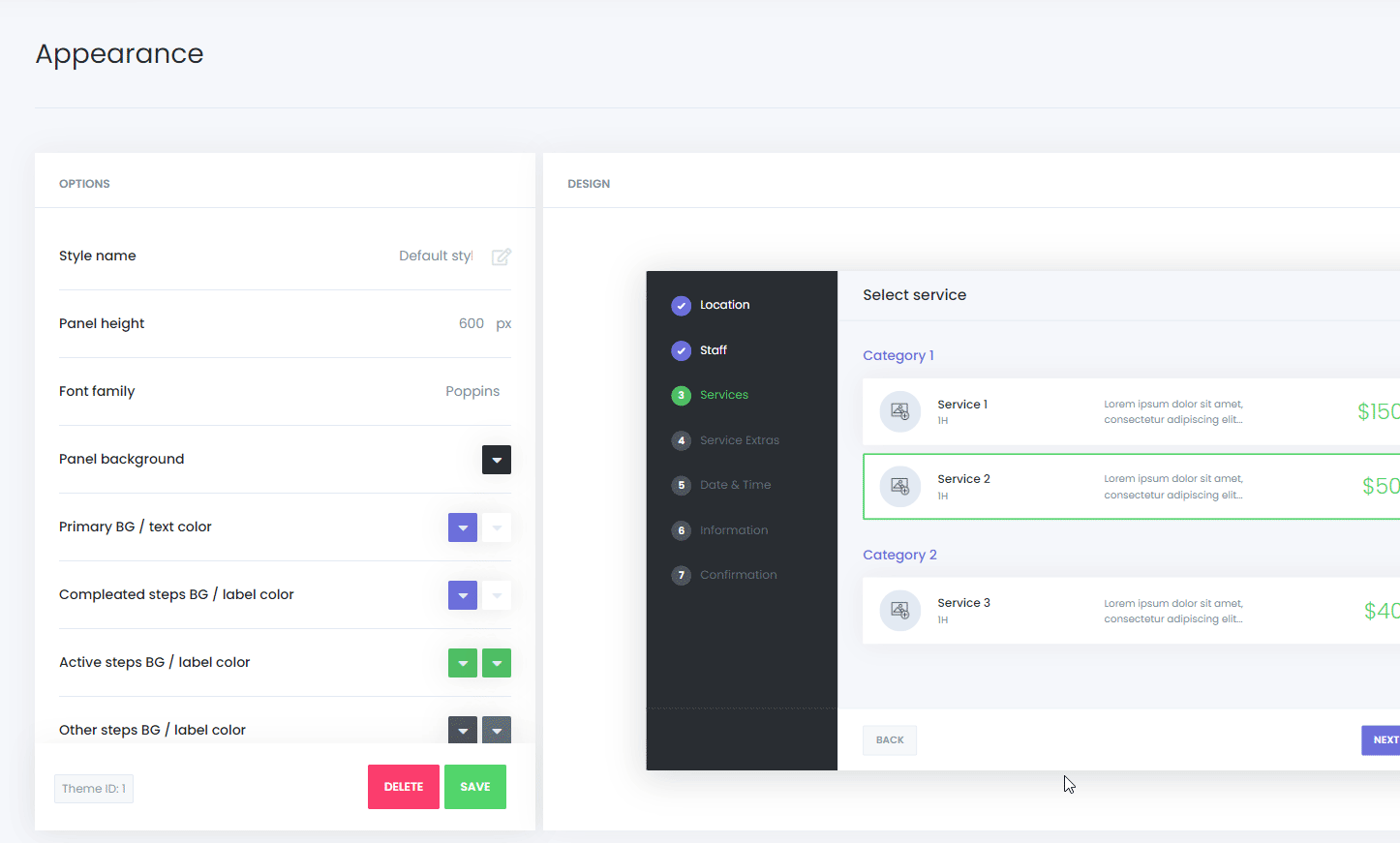This screenshot has width=1400, height=843.
Task: Click the Location step checkmark circle
Action: pyautogui.click(x=682, y=306)
